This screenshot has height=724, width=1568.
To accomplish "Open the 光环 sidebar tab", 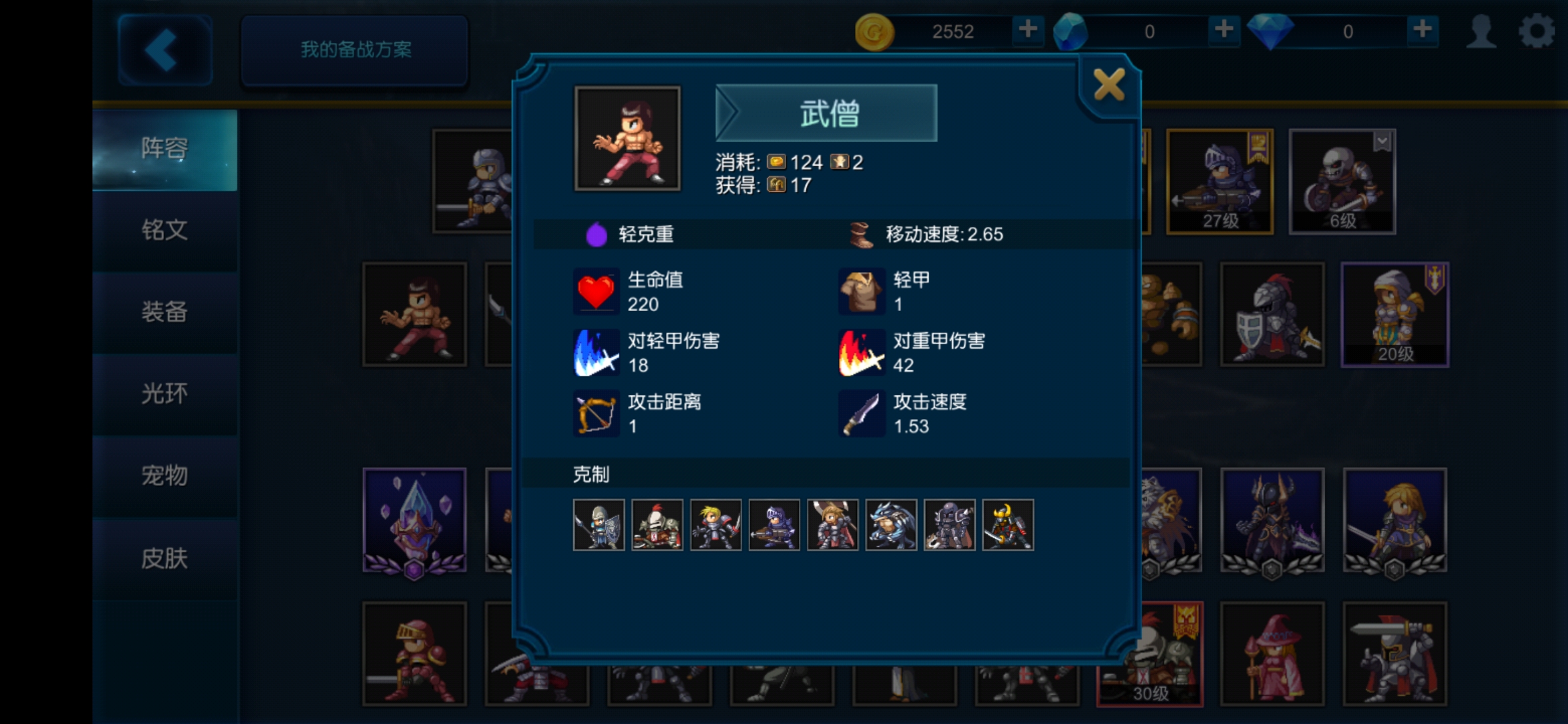I will click(165, 394).
